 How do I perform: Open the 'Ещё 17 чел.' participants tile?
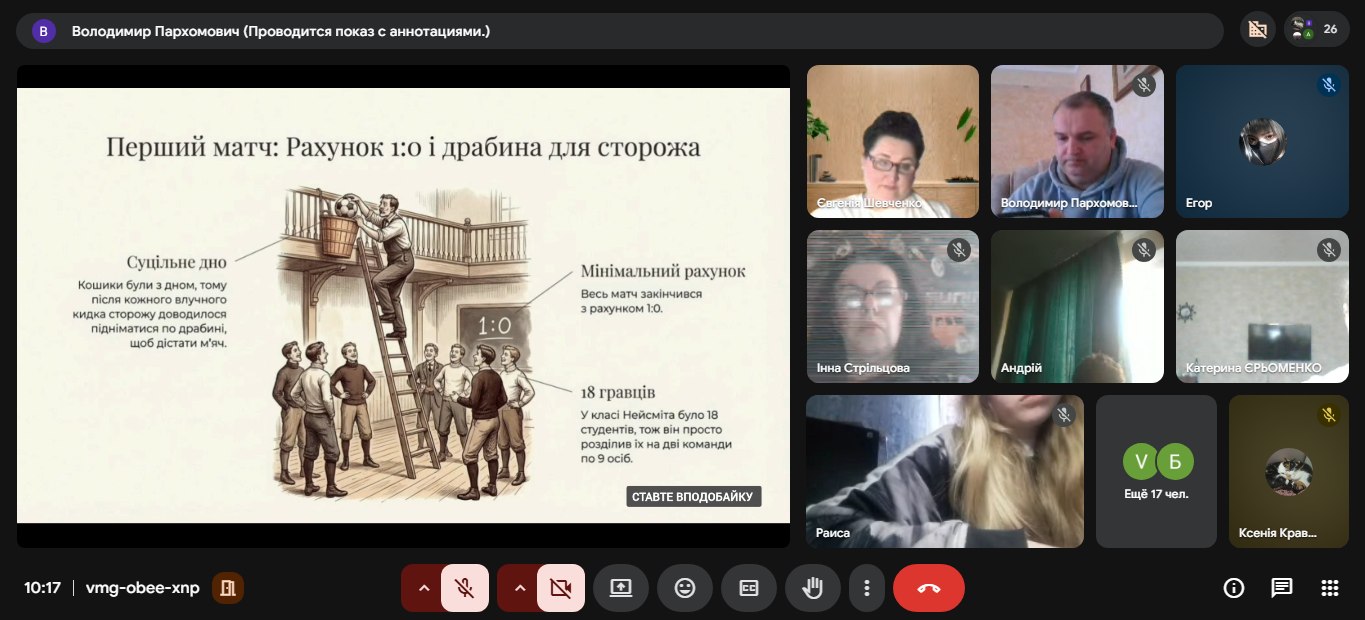(1156, 471)
